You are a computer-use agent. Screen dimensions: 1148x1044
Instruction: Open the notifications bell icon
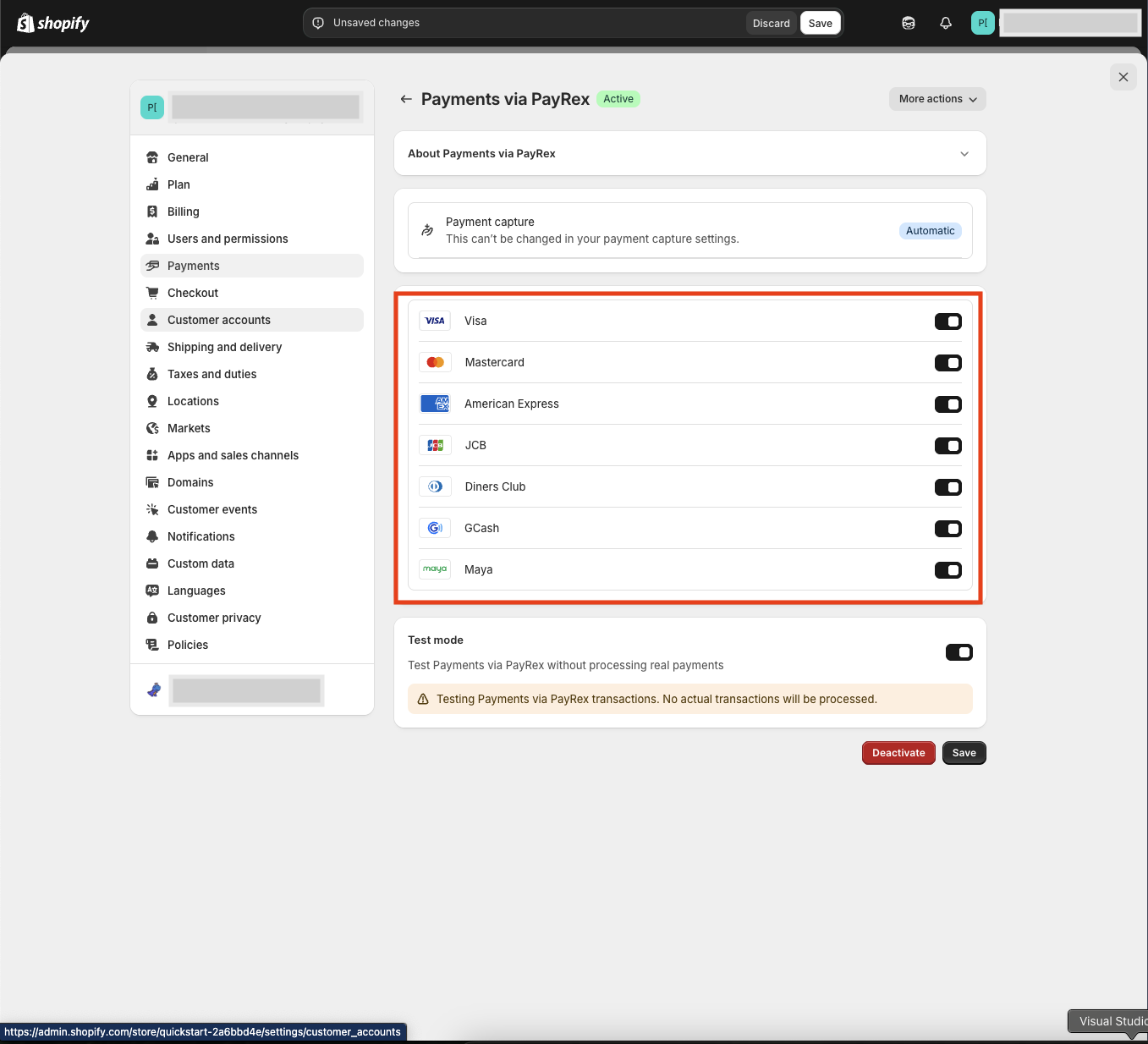[945, 23]
